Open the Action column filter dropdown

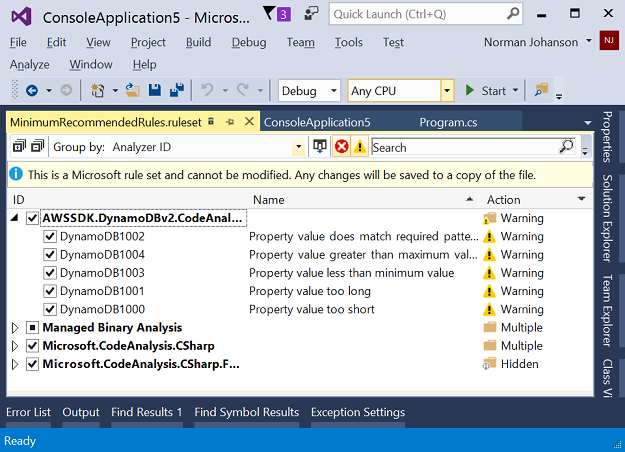(582, 198)
